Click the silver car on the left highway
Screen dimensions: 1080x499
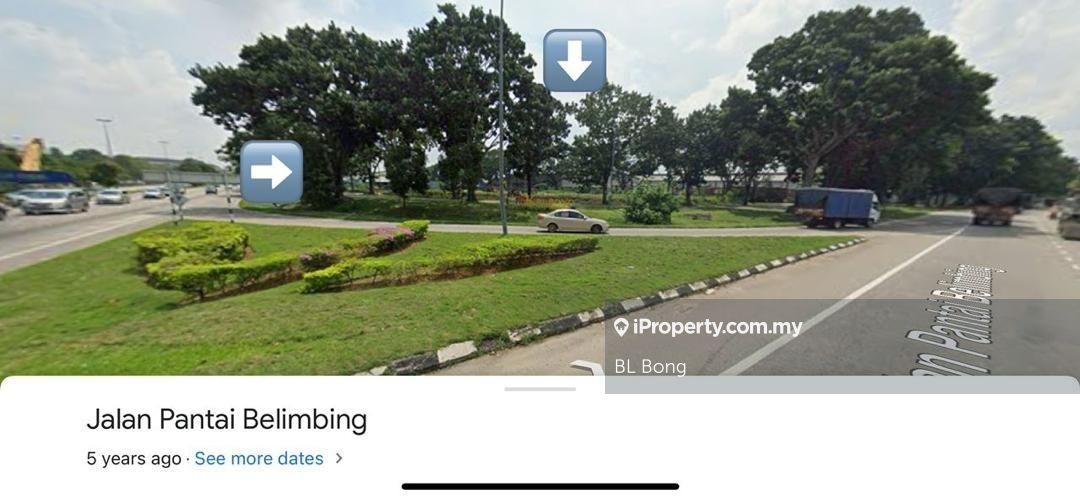coord(55,201)
